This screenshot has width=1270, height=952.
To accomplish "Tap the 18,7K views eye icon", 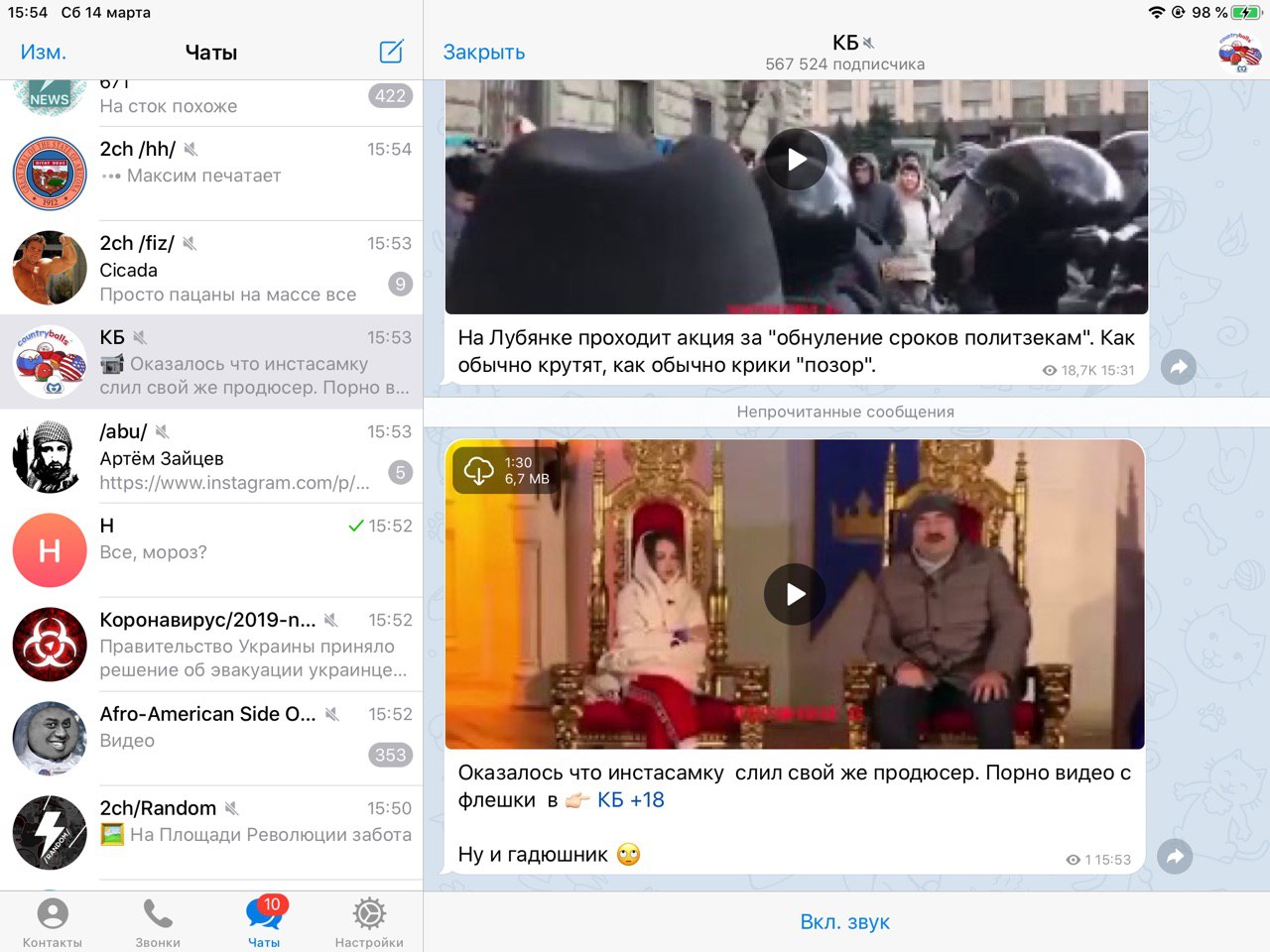I will coord(1050,370).
